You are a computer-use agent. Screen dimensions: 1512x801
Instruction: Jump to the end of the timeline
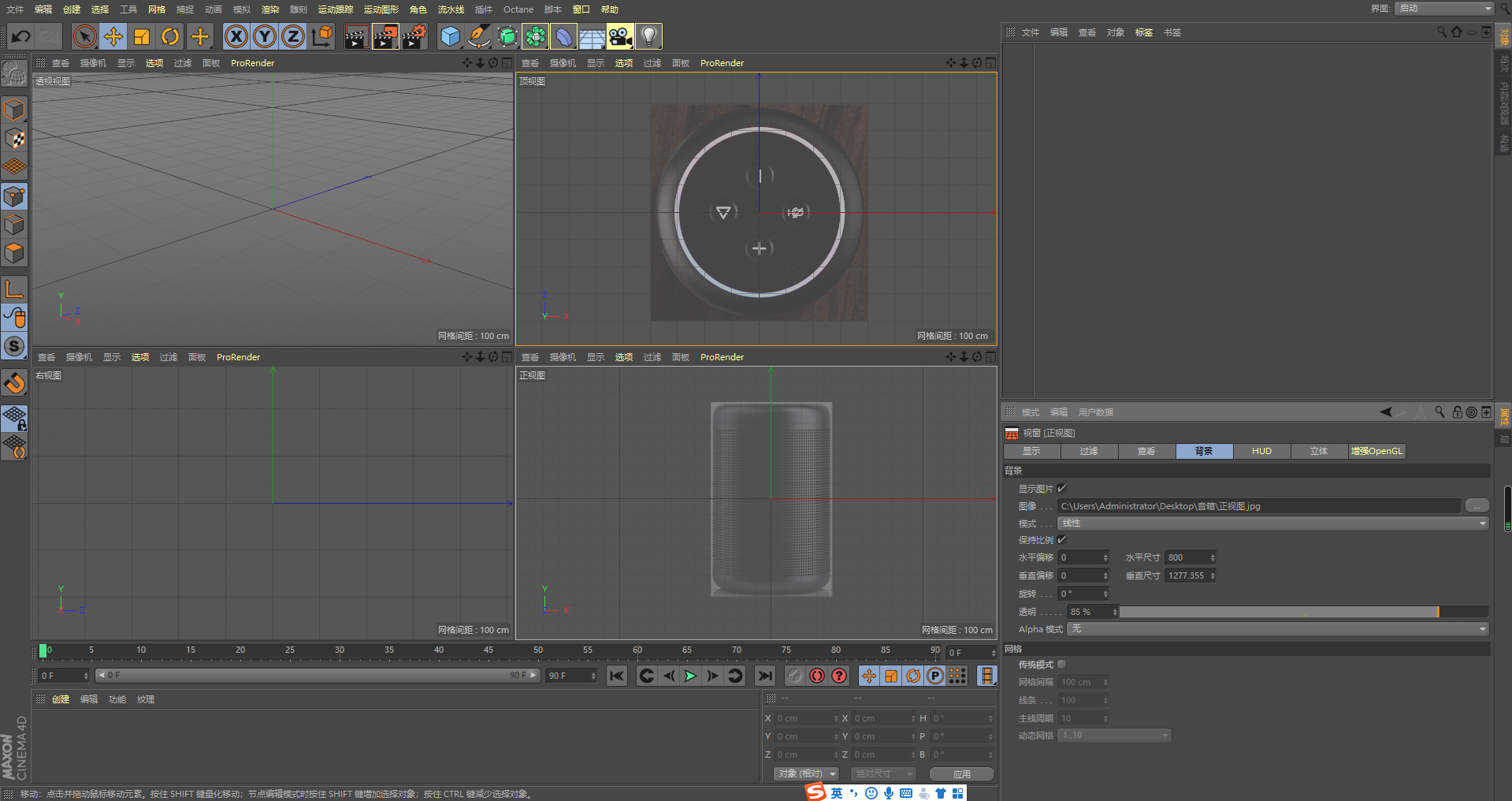(x=764, y=676)
